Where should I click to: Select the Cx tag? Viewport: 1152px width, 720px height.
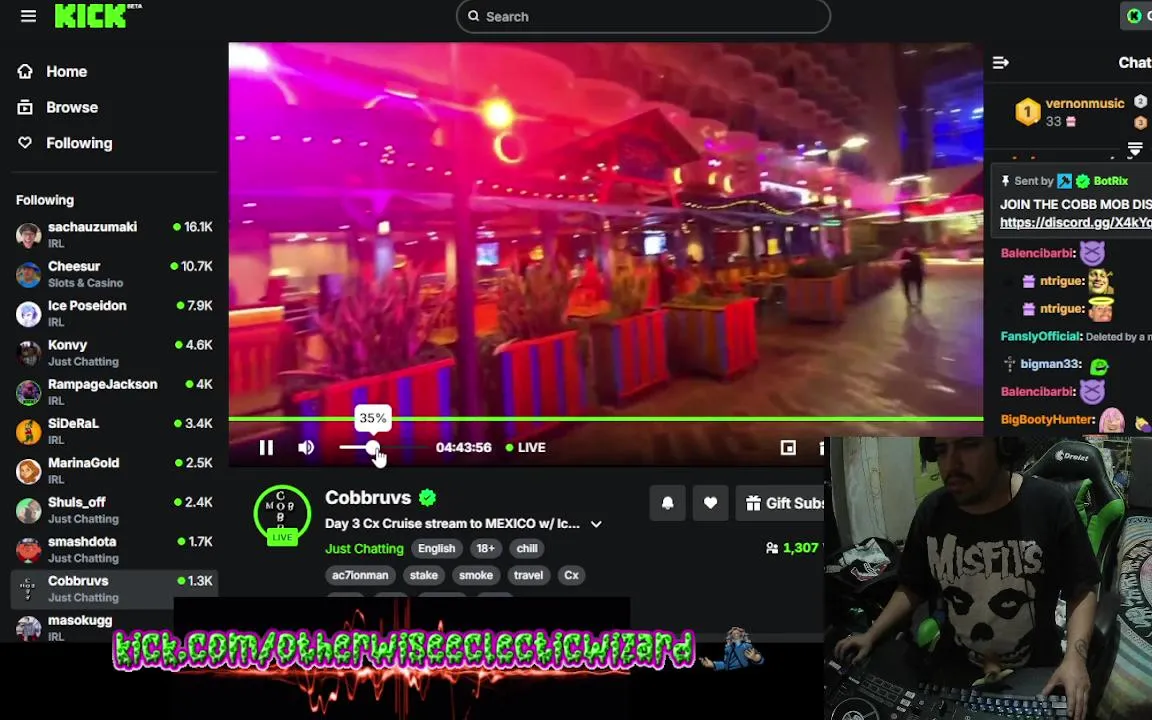(572, 575)
